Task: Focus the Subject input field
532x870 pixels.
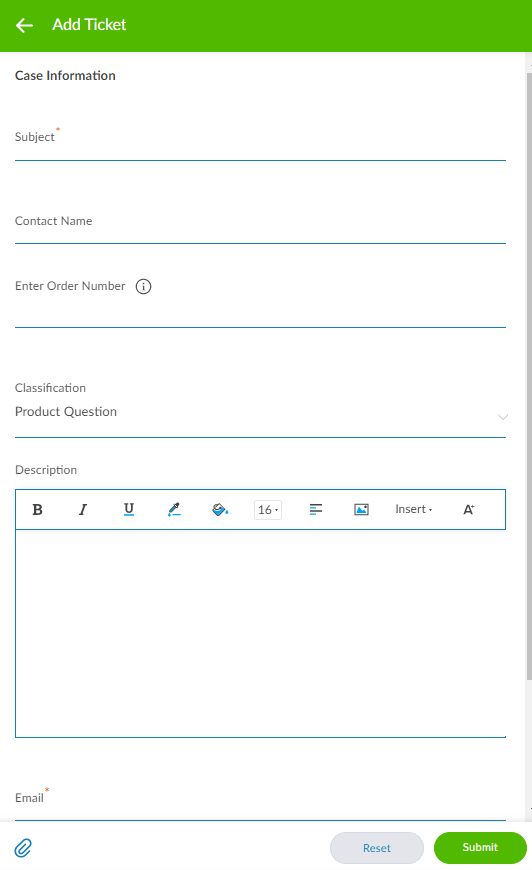Action: 260,144
